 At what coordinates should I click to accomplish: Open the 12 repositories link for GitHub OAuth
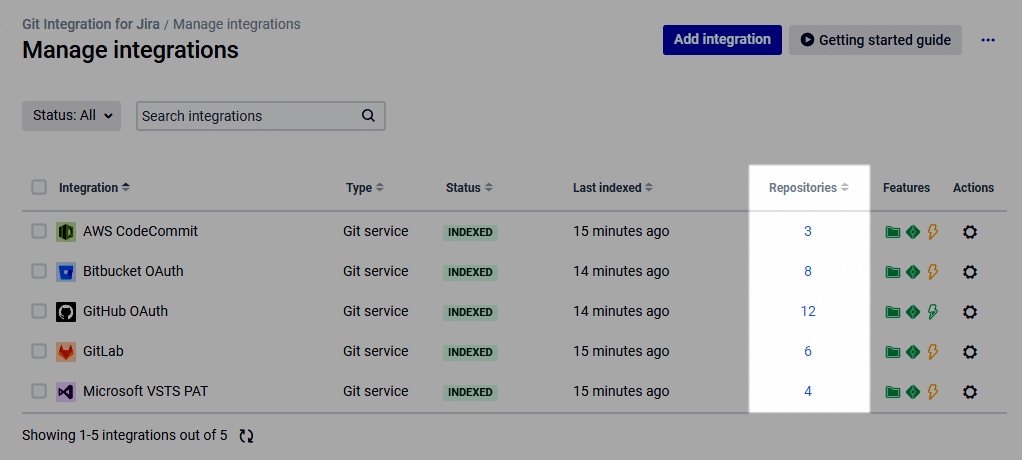[808, 311]
